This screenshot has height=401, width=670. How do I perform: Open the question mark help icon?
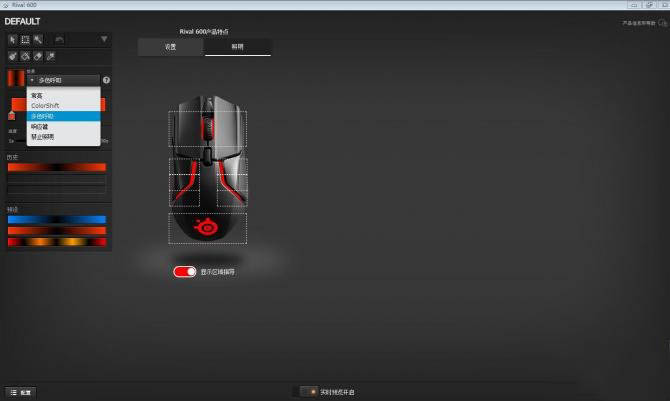[x=106, y=80]
